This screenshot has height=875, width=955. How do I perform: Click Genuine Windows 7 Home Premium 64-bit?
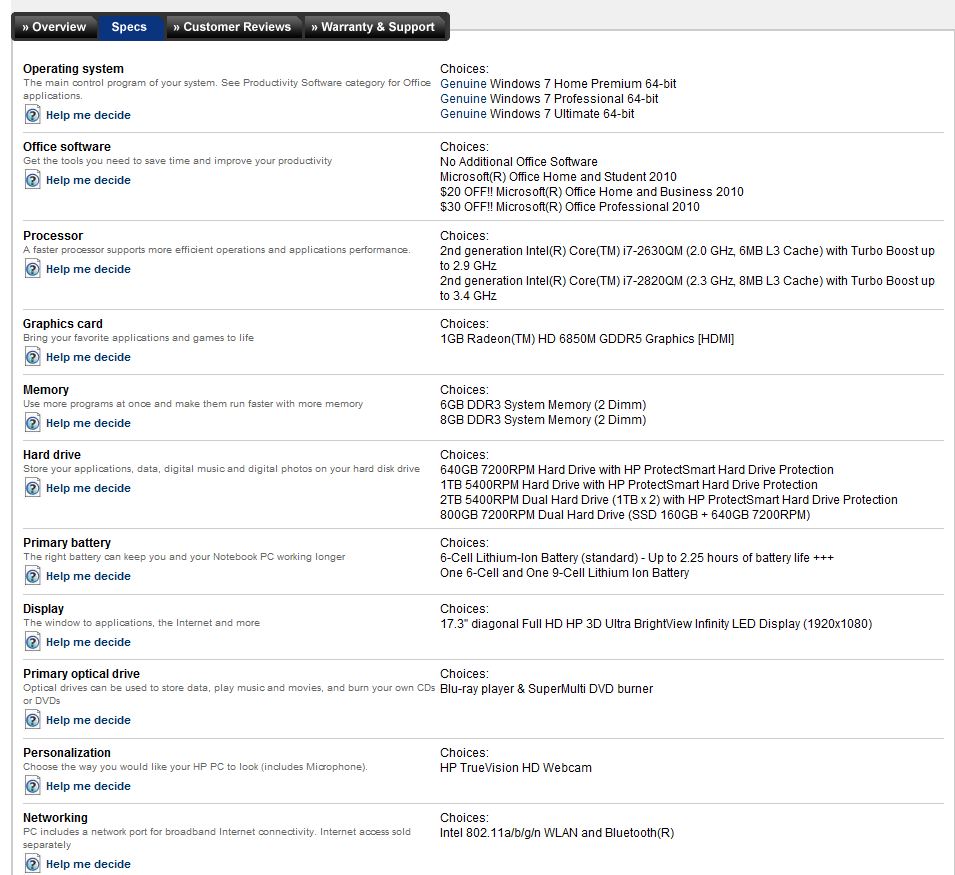click(558, 84)
